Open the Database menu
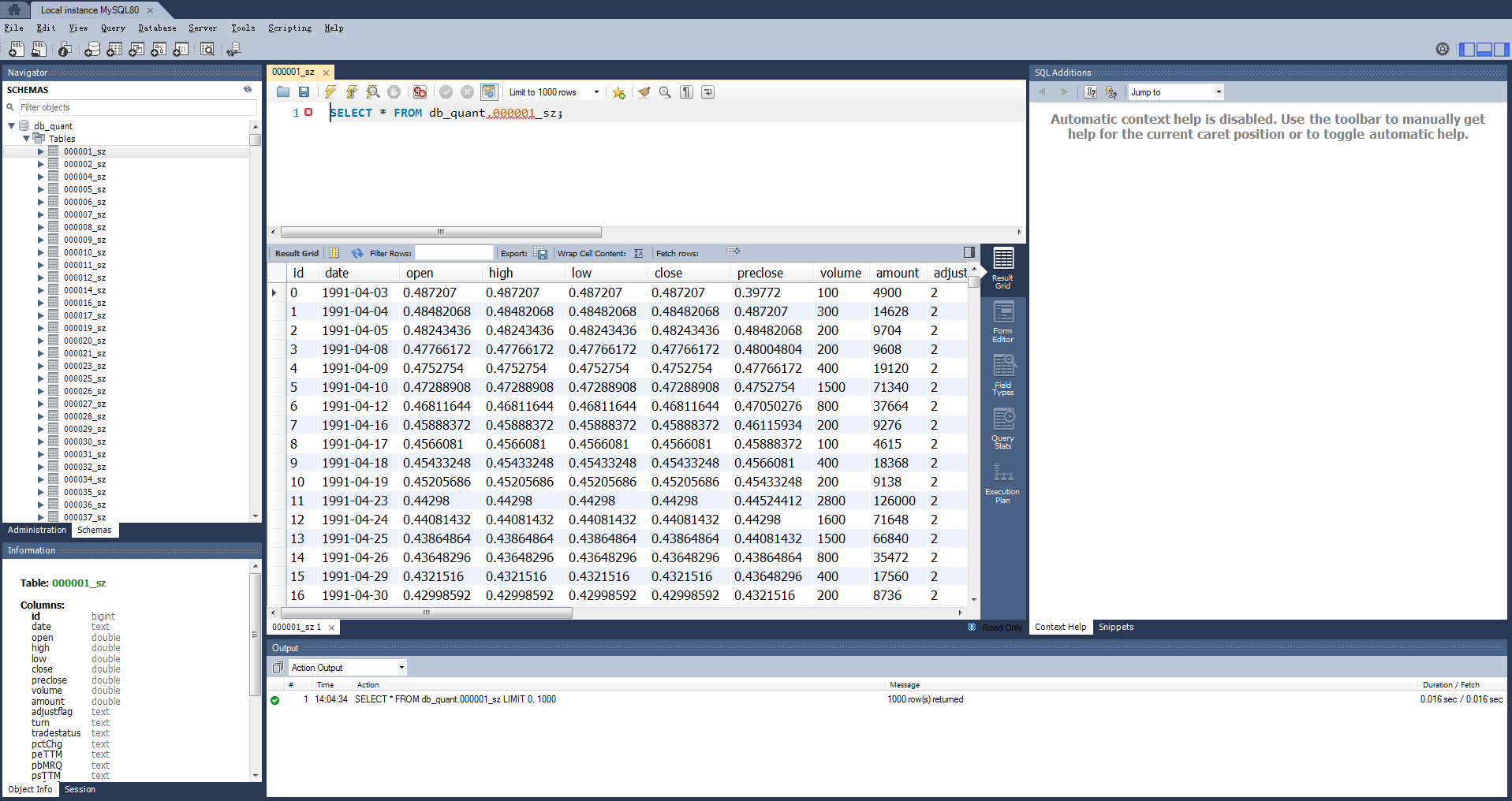1512x801 pixels. click(x=157, y=28)
